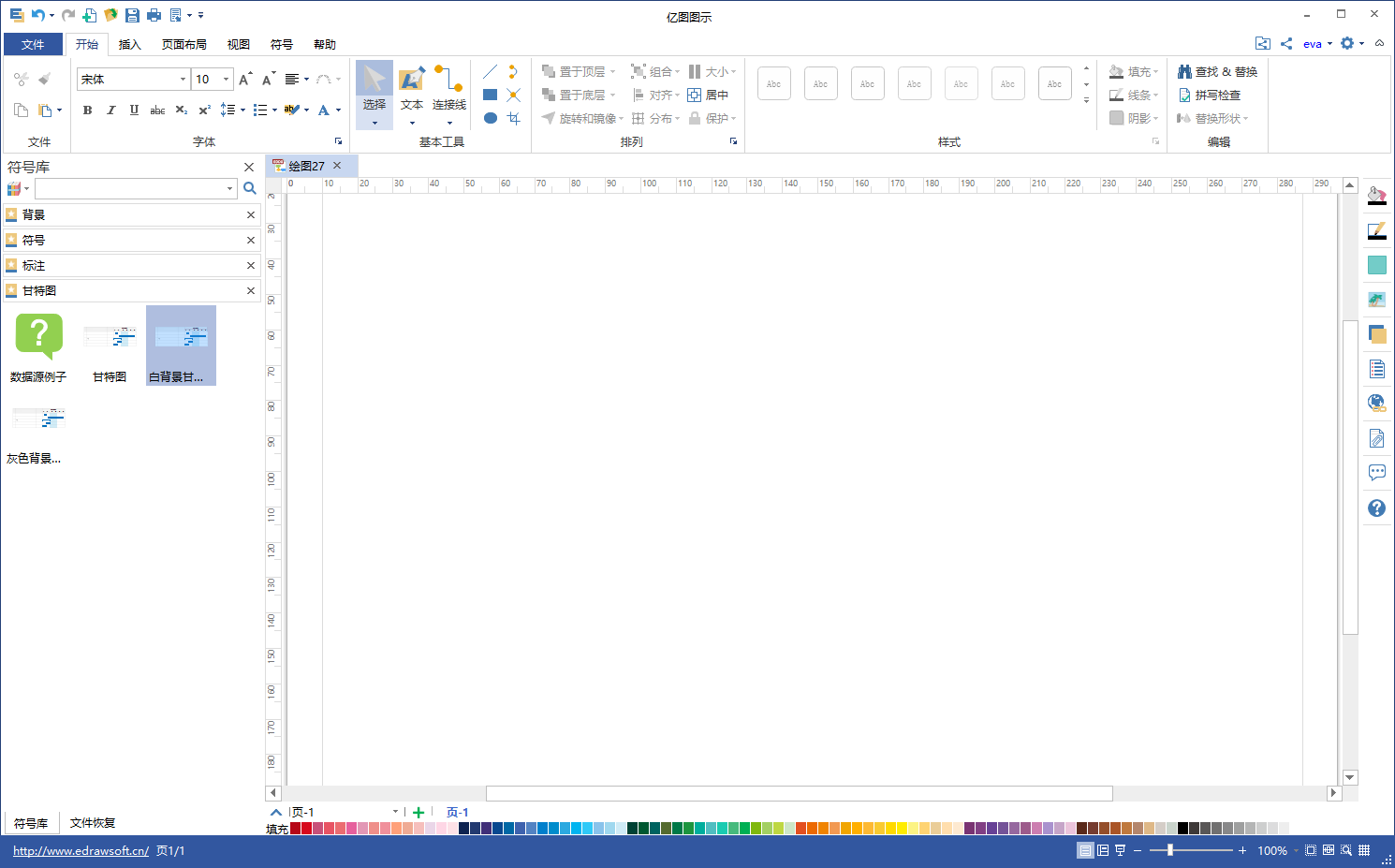Select the first Abc style preset
Viewport: 1395px width, 868px height.
point(773,83)
